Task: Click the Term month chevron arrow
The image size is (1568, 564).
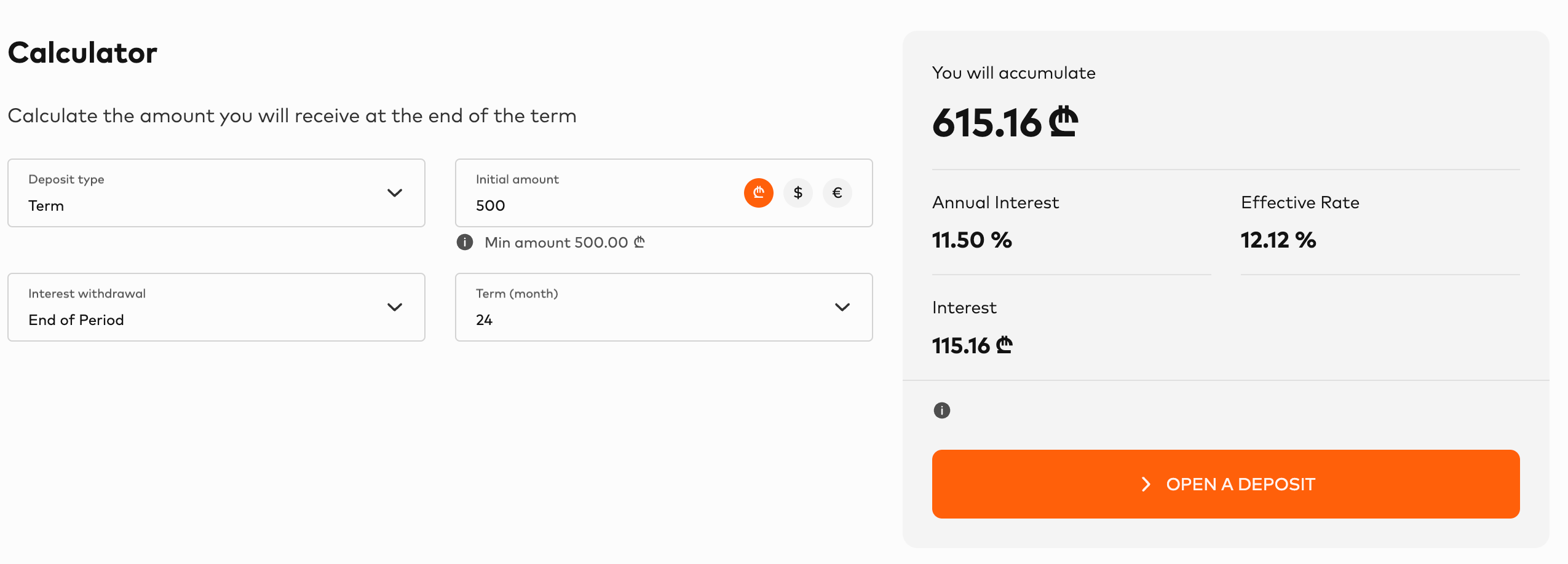Action: coord(842,307)
